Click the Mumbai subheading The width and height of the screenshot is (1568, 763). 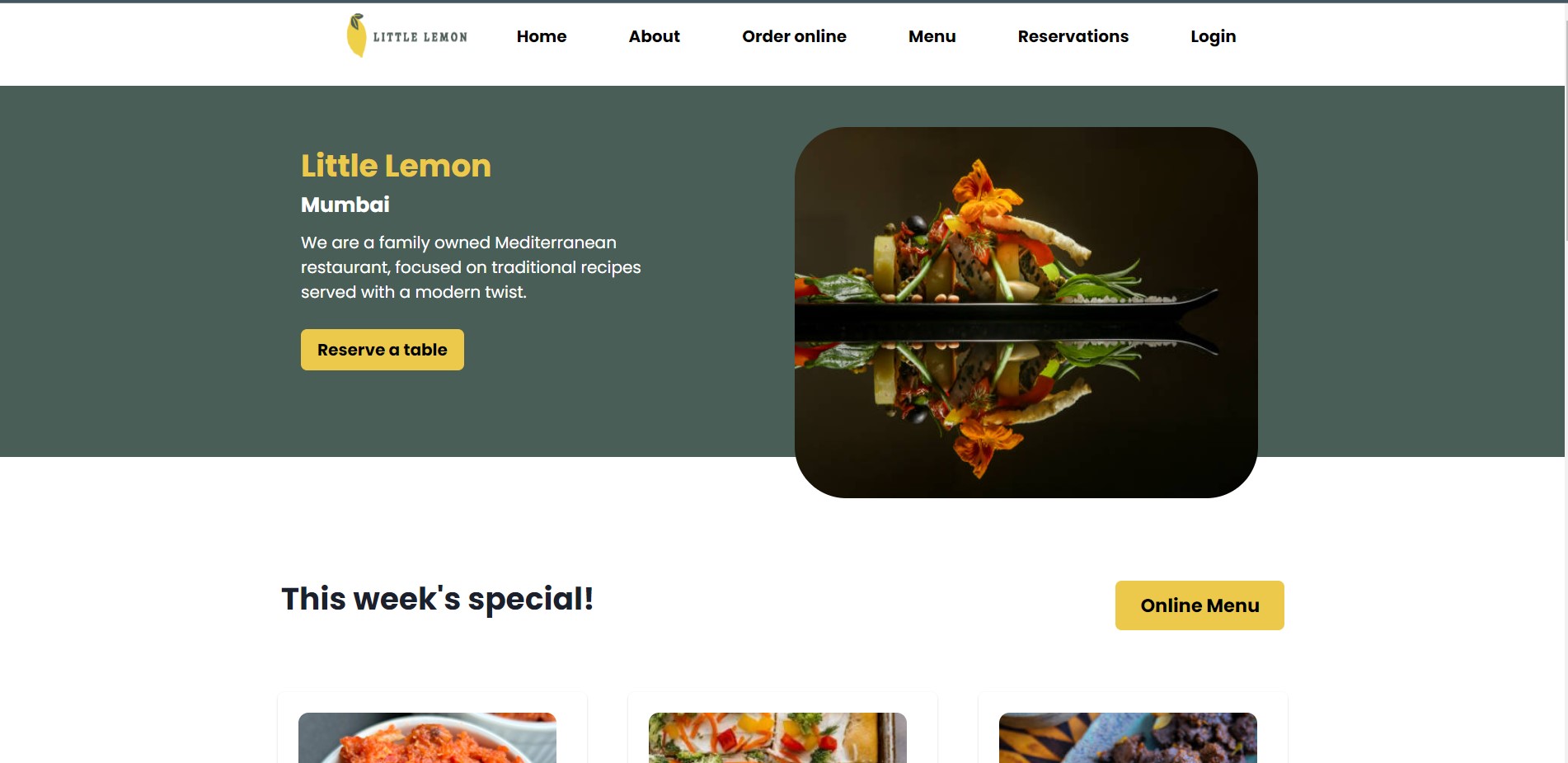345,205
